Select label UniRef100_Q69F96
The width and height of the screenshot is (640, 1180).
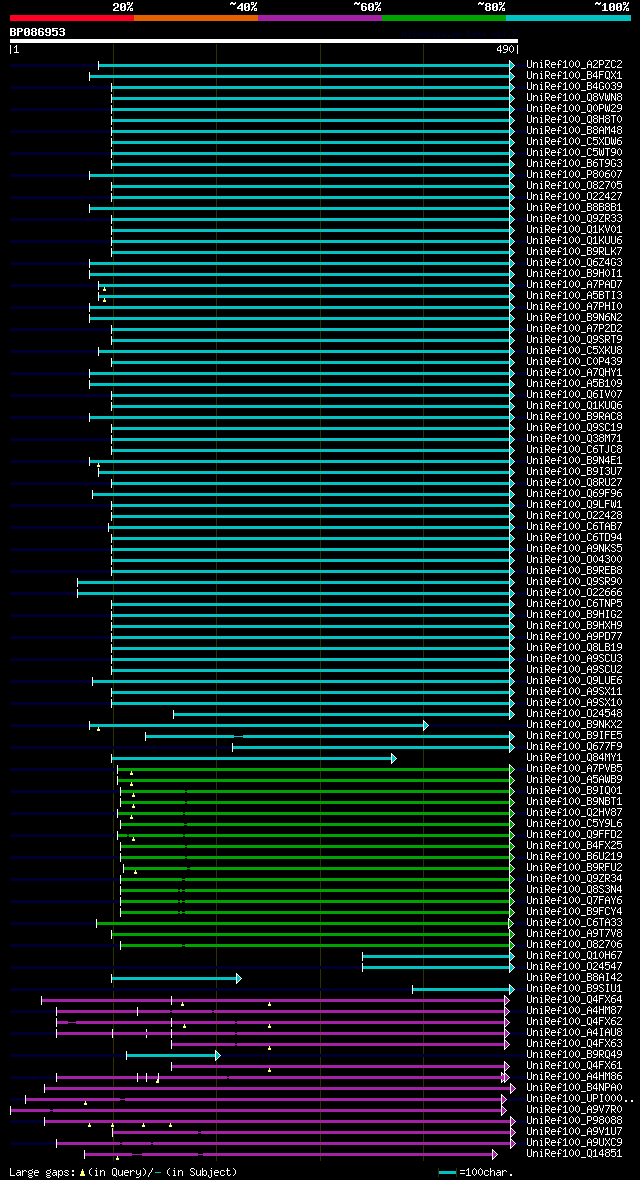[x=574, y=494]
